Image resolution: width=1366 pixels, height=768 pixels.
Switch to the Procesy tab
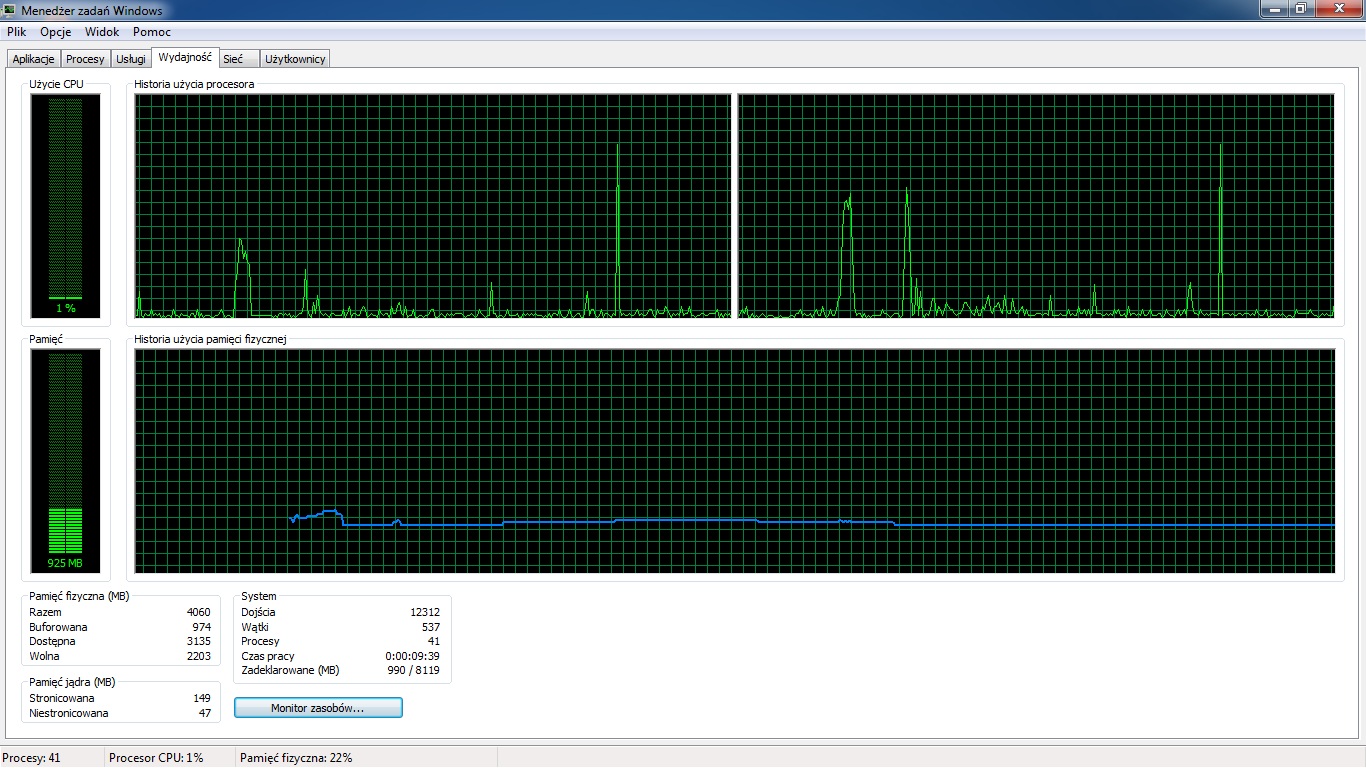[85, 59]
